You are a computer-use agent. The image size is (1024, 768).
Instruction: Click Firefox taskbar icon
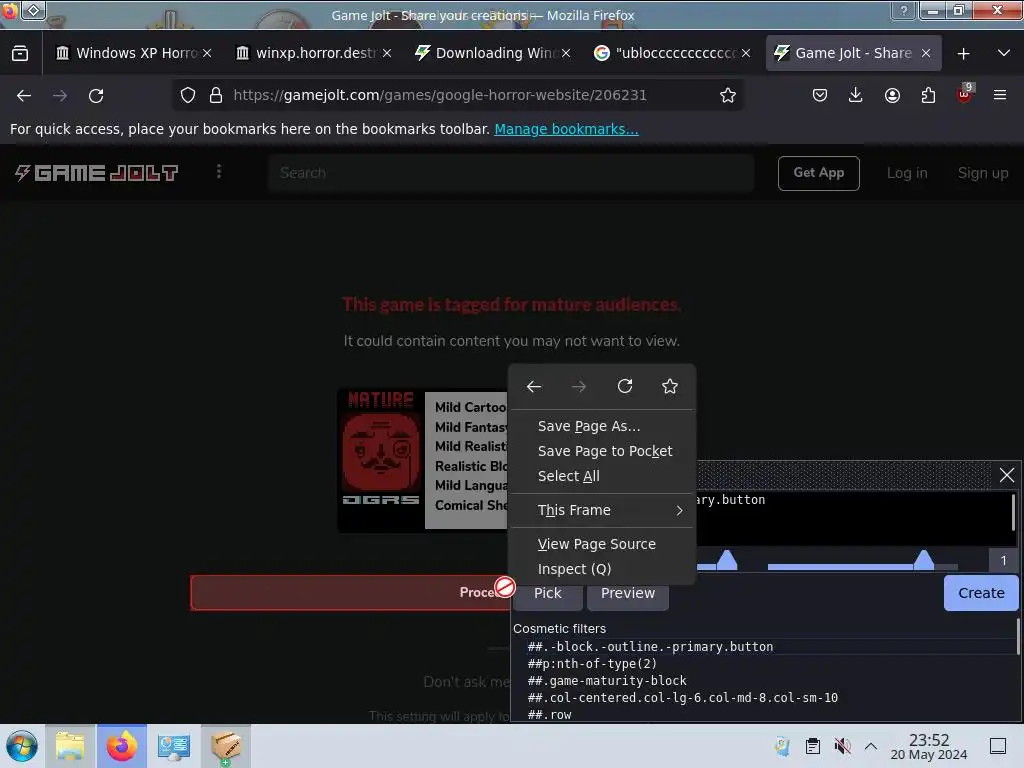121,746
